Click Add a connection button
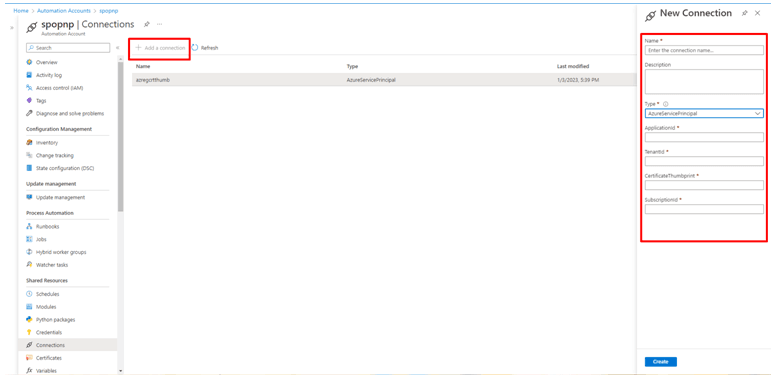Screen dimensions: 777x380 coord(160,48)
